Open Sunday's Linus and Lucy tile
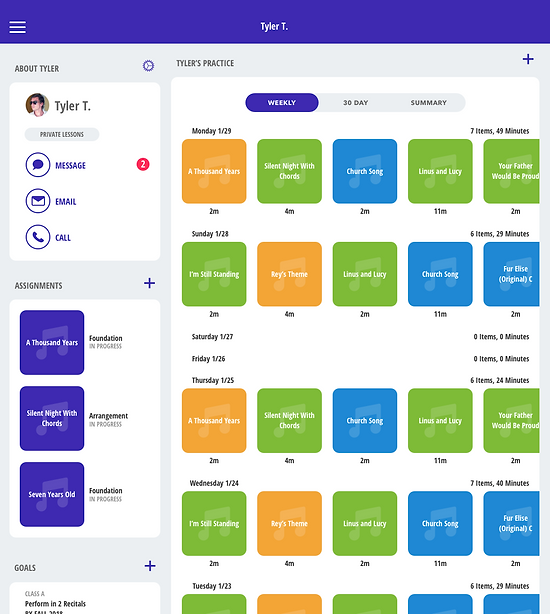Viewport: 550px width, 614px height. [x=365, y=274]
